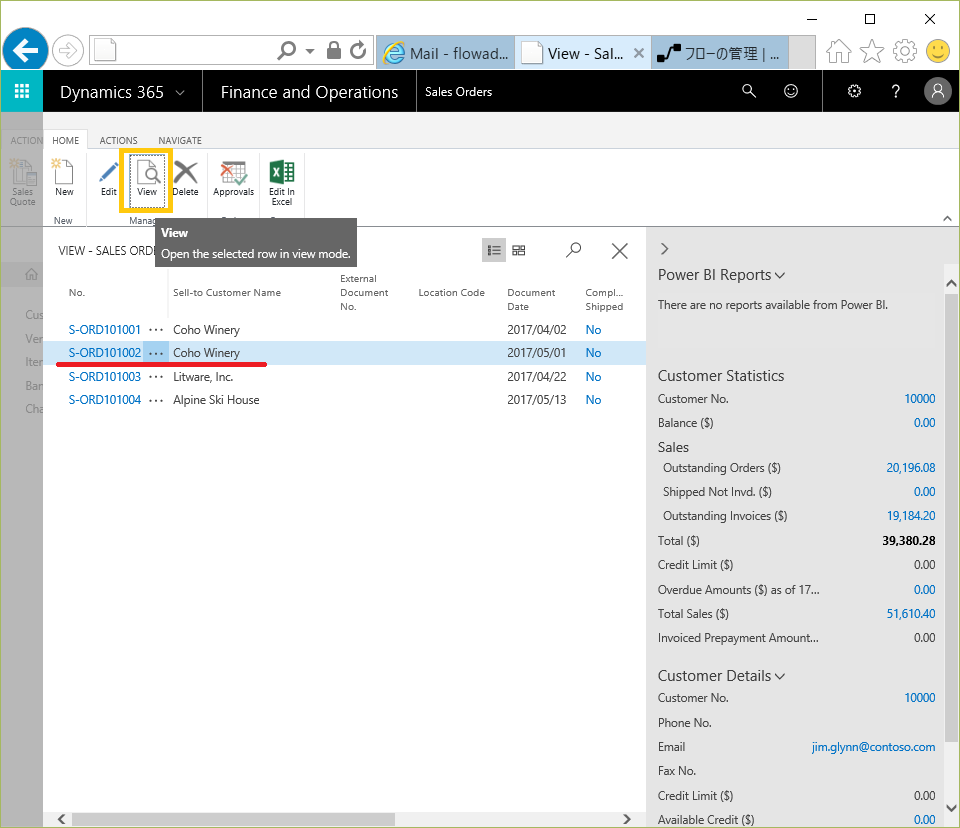Click the list search magnifier icon
This screenshot has height=828, width=960.
coord(573,250)
